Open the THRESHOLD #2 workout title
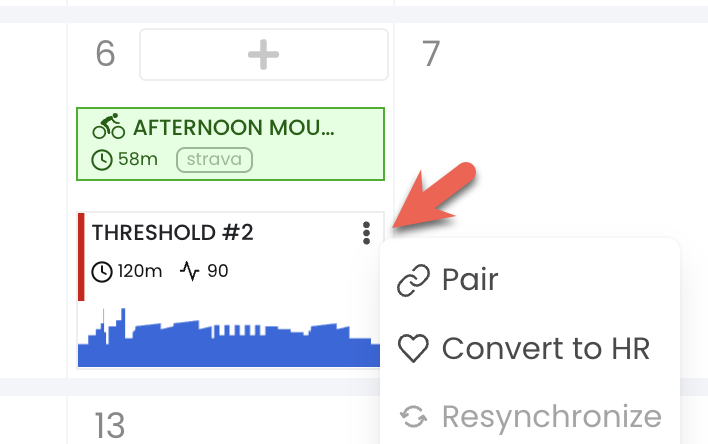Viewport: 708px width, 444px height. point(172,233)
